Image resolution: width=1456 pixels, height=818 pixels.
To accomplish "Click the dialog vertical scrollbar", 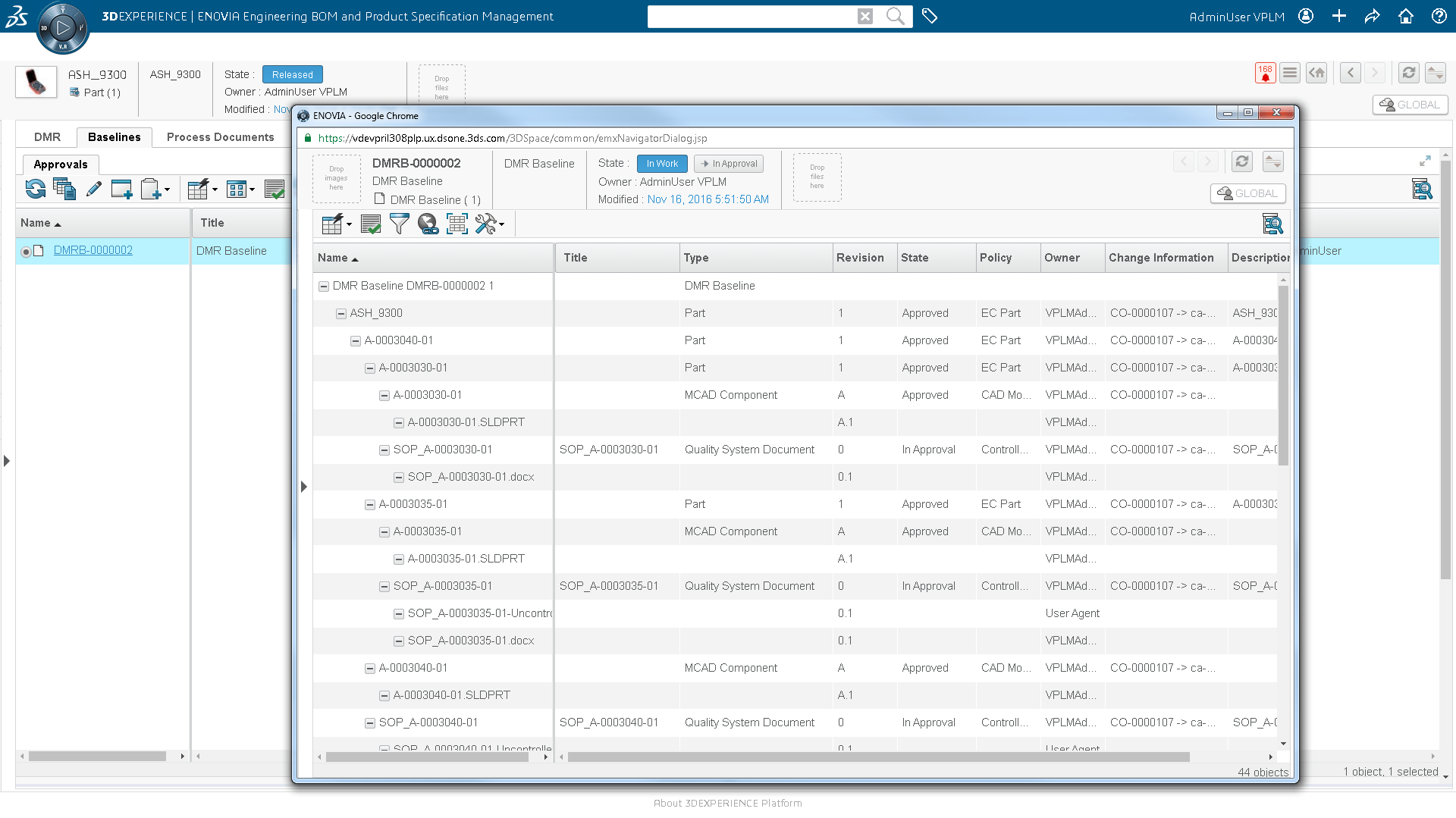I will point(1283,375).
